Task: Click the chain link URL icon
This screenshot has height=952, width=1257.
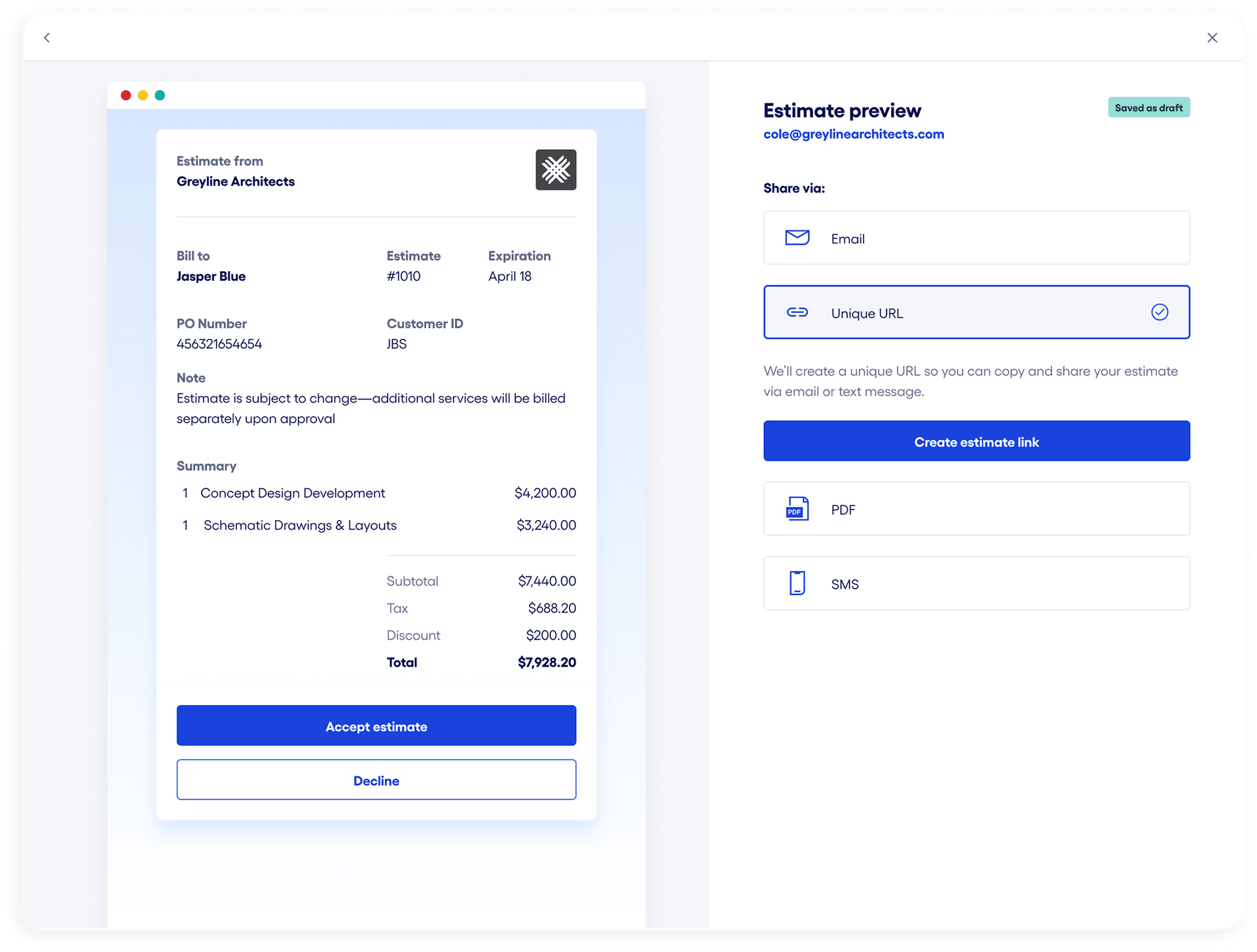Action: (x=797, y=312)
